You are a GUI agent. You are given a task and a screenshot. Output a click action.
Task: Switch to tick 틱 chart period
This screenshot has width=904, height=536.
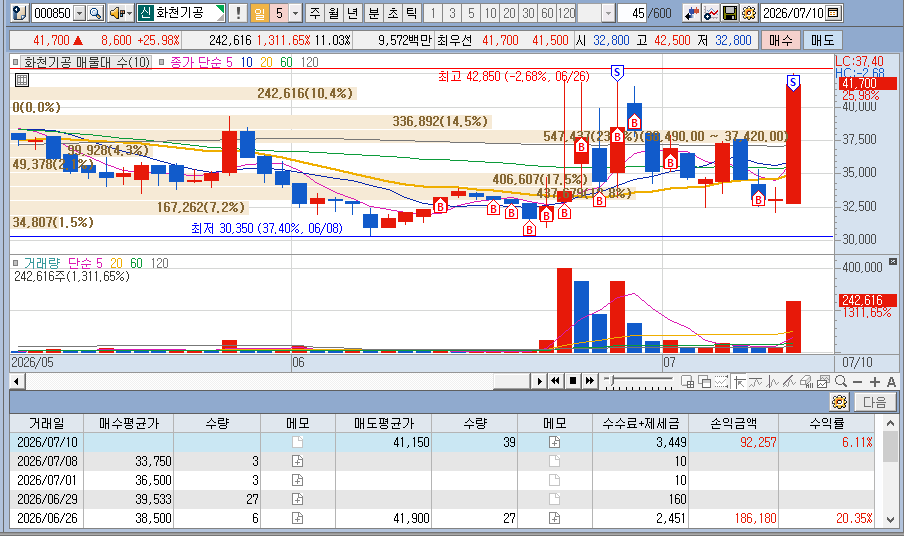[412, 13]
